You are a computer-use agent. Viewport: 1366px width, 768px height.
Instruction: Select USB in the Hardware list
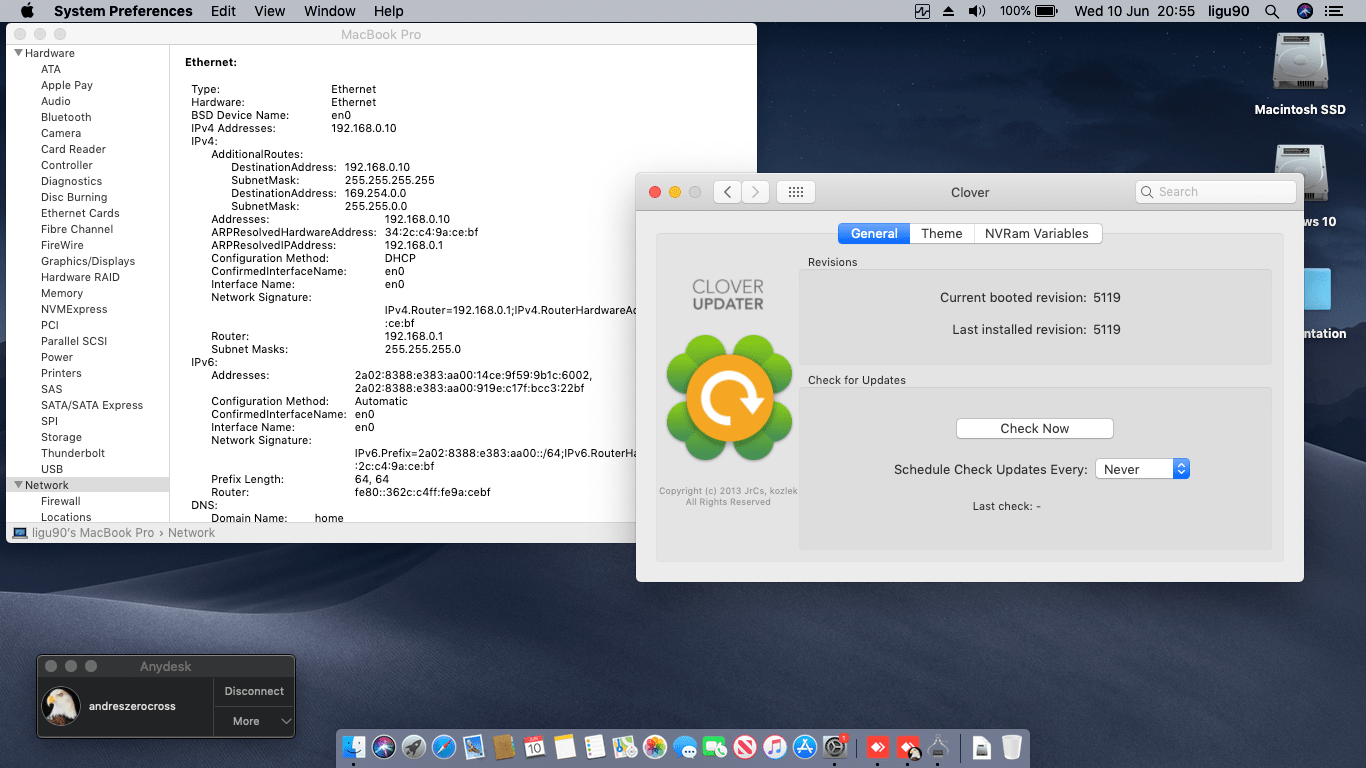52,469
